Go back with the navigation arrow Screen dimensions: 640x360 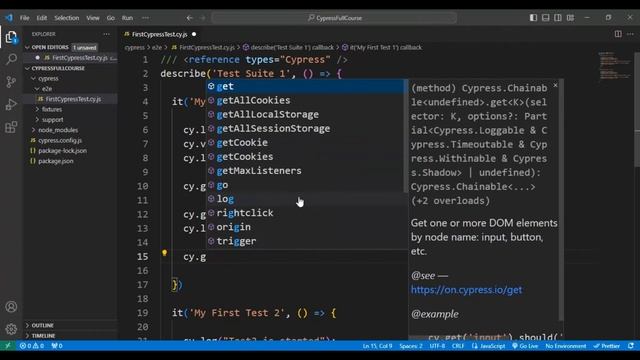(x=189, y=18)
